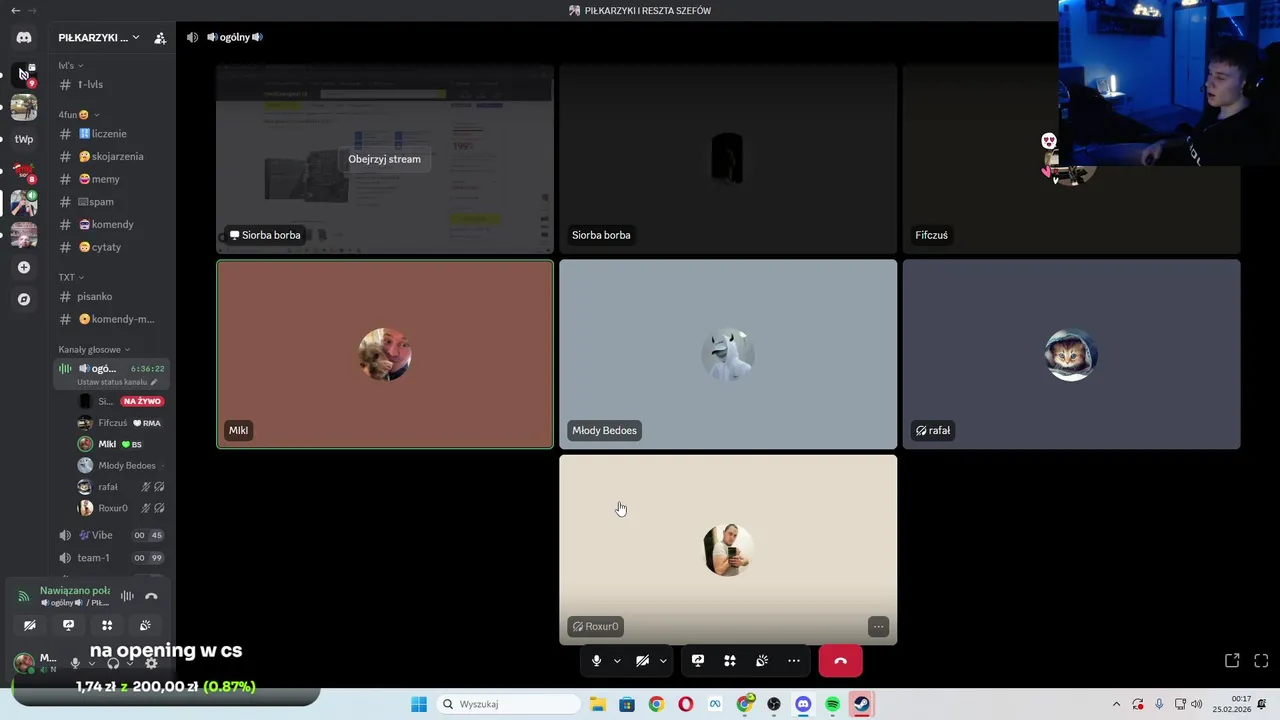1280x720 pixels.
Task: Share screen from voice status panel
Action: [68, 625]
